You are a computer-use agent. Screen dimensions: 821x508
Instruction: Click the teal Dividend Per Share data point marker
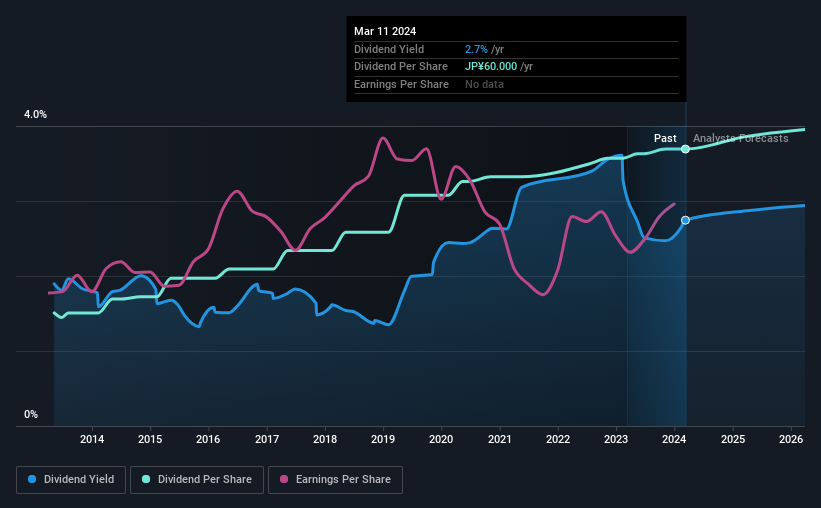tap(685, 149)
